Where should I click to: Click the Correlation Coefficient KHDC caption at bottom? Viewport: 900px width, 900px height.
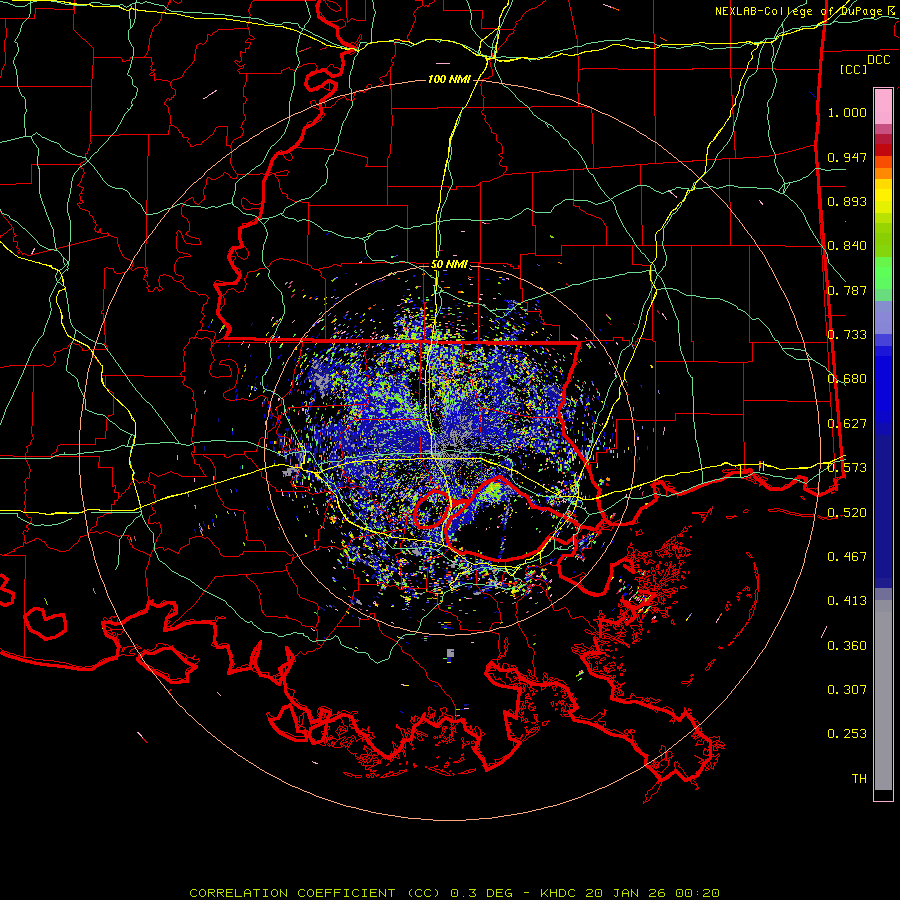[454, 893]
